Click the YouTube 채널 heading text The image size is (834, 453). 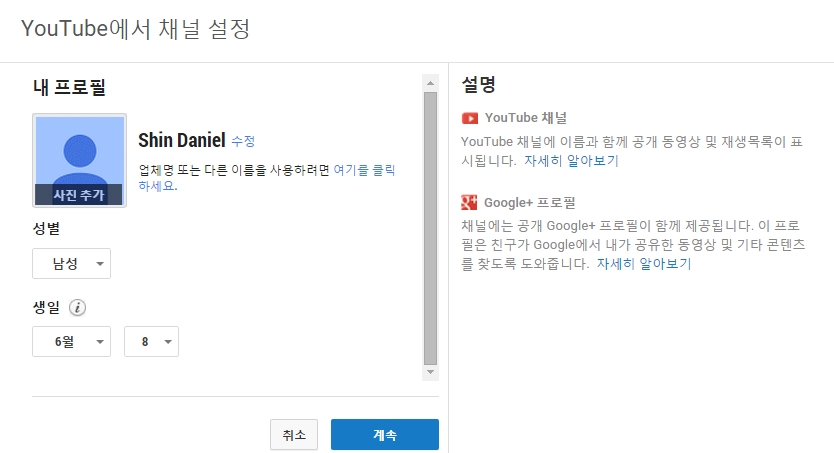(x=525, y=118)
